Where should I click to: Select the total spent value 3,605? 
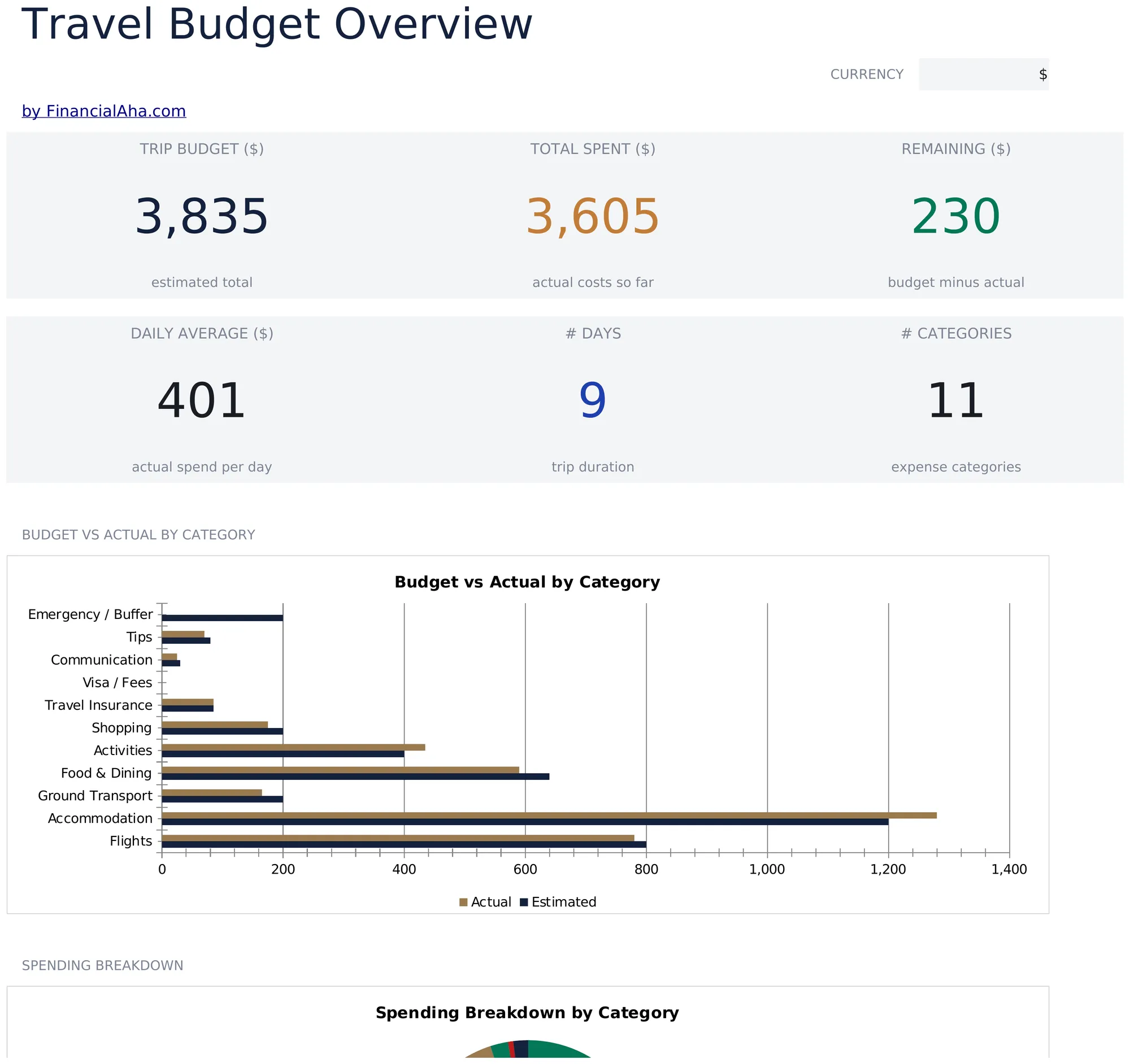coord(593,216)
